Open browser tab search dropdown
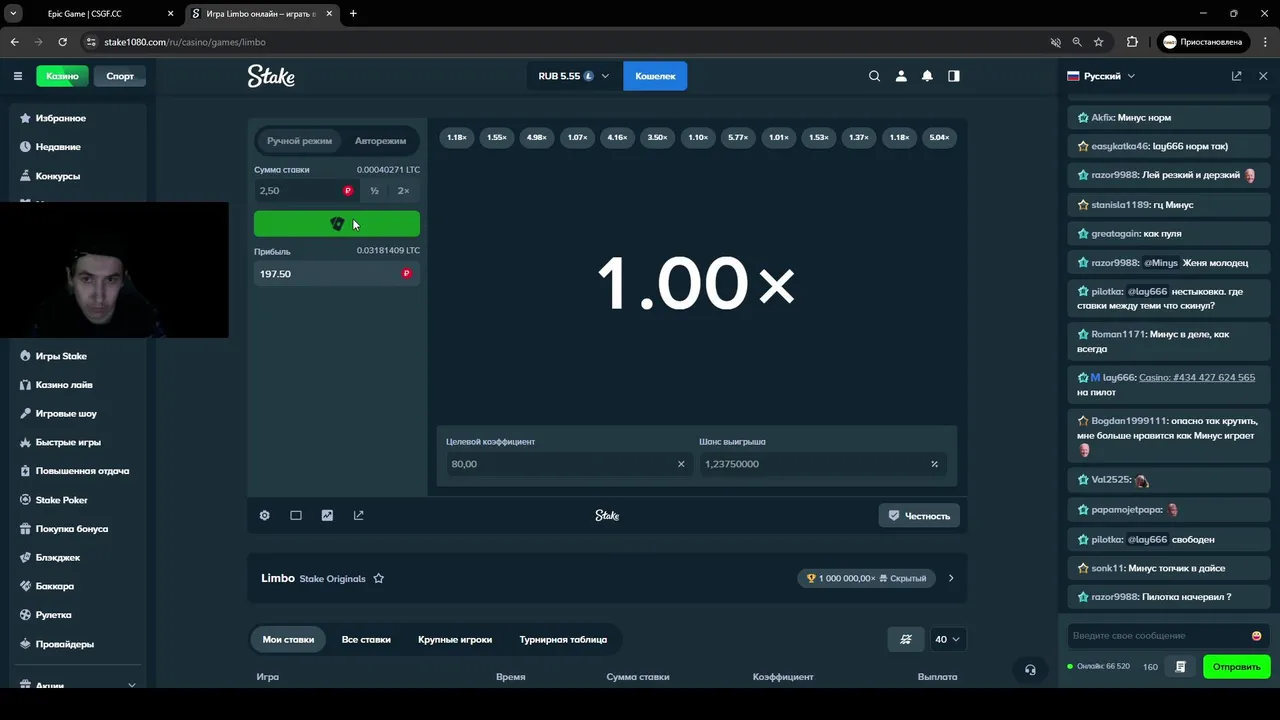 13,14
